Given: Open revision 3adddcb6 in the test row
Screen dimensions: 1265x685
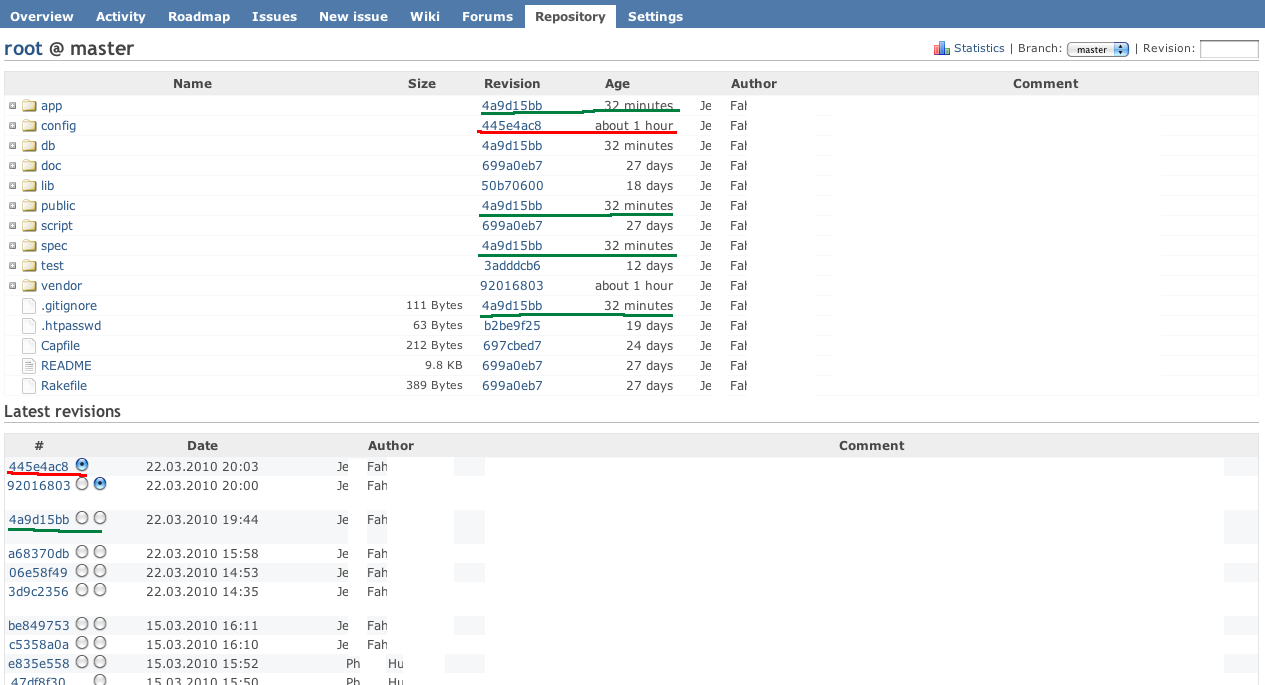Looking at the screenshot, I should (x=512, y=266).
